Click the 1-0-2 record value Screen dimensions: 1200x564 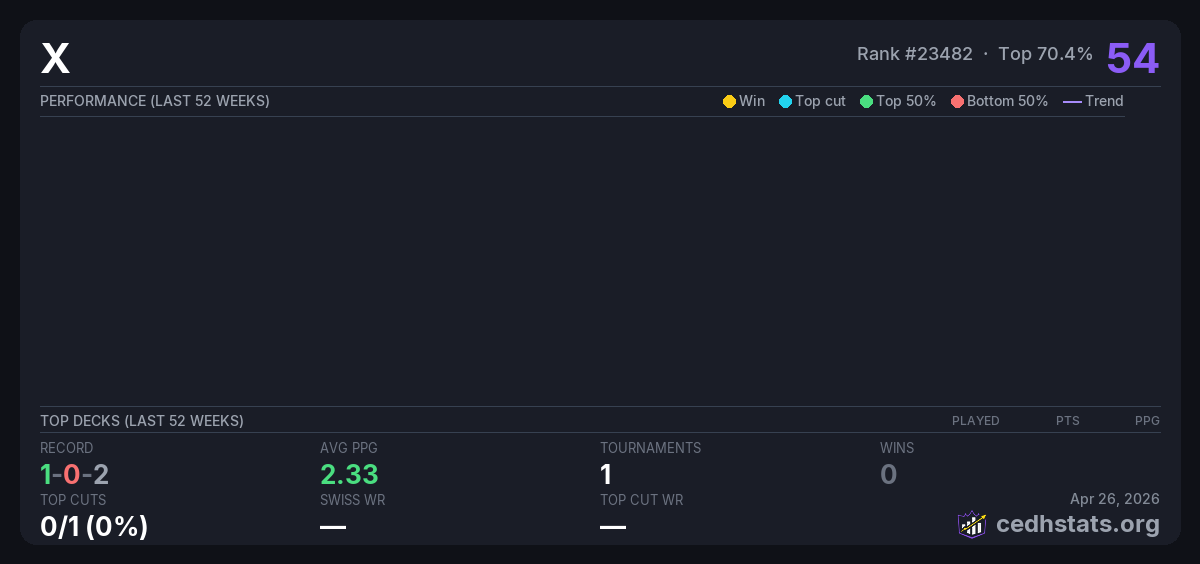coord(74,474)
